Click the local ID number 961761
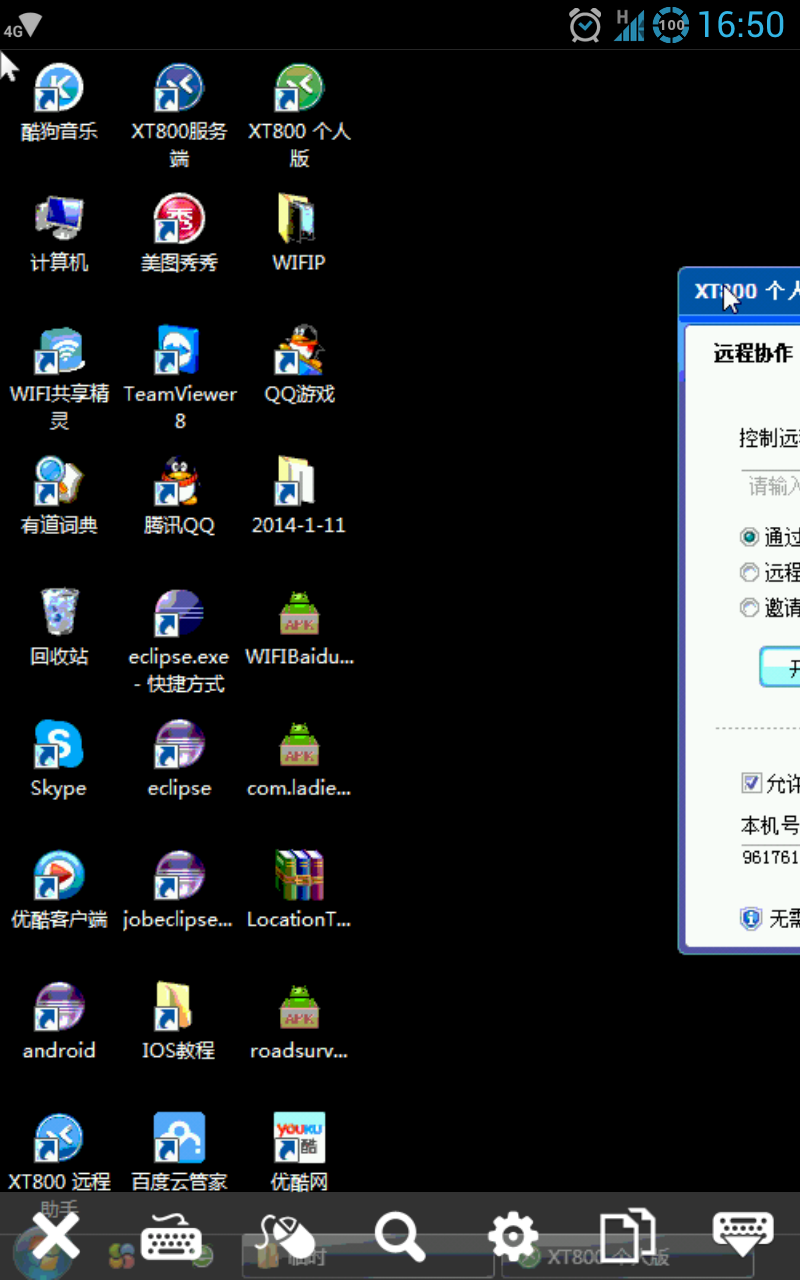This screenshot has width=800, height=1280. [771, 857]
